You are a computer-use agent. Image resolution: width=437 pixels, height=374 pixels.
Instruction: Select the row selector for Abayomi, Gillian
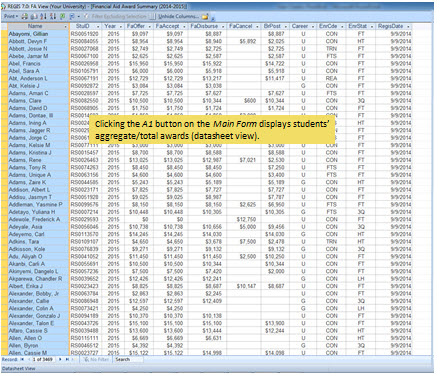[x=4, y=34]
